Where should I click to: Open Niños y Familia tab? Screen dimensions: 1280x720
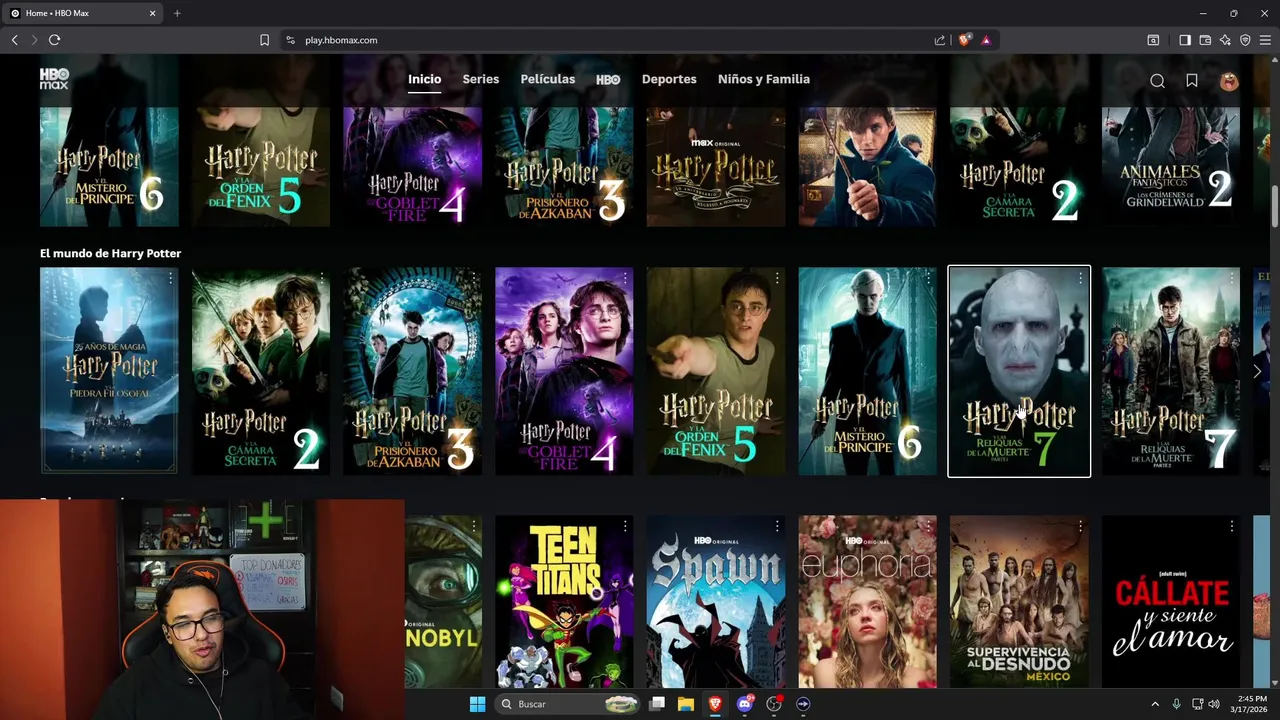point(764,79)
